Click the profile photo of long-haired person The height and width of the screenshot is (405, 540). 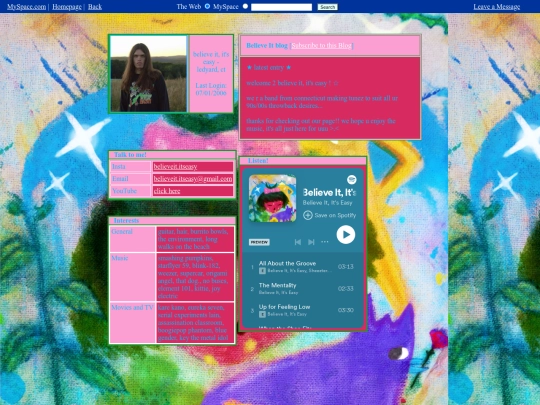tap(148, 74)
